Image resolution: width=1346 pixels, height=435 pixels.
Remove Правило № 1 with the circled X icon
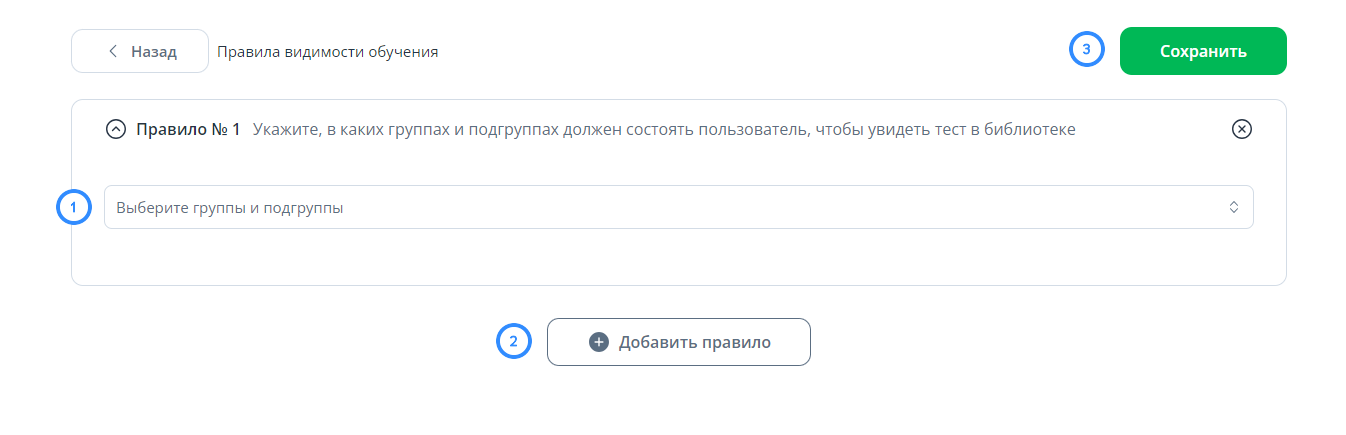pos(1241,129)
